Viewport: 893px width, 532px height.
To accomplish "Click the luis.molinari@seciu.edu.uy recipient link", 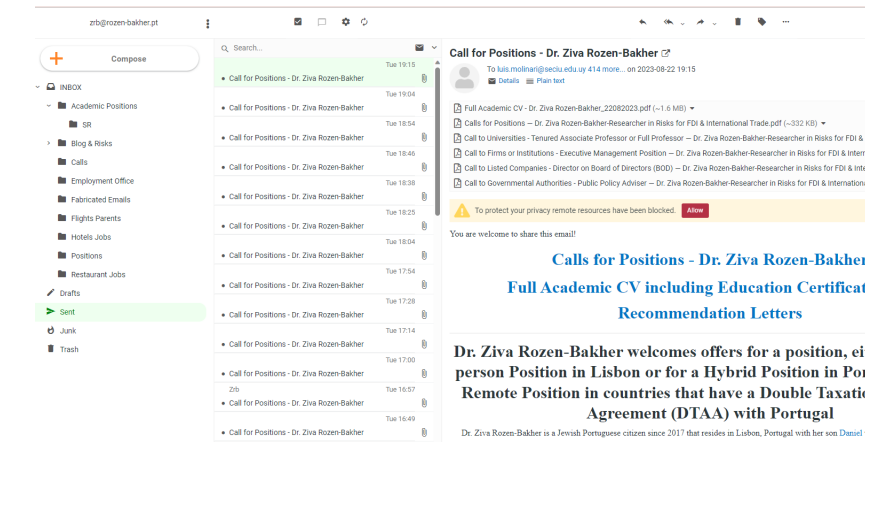I will tap(541, 69).
